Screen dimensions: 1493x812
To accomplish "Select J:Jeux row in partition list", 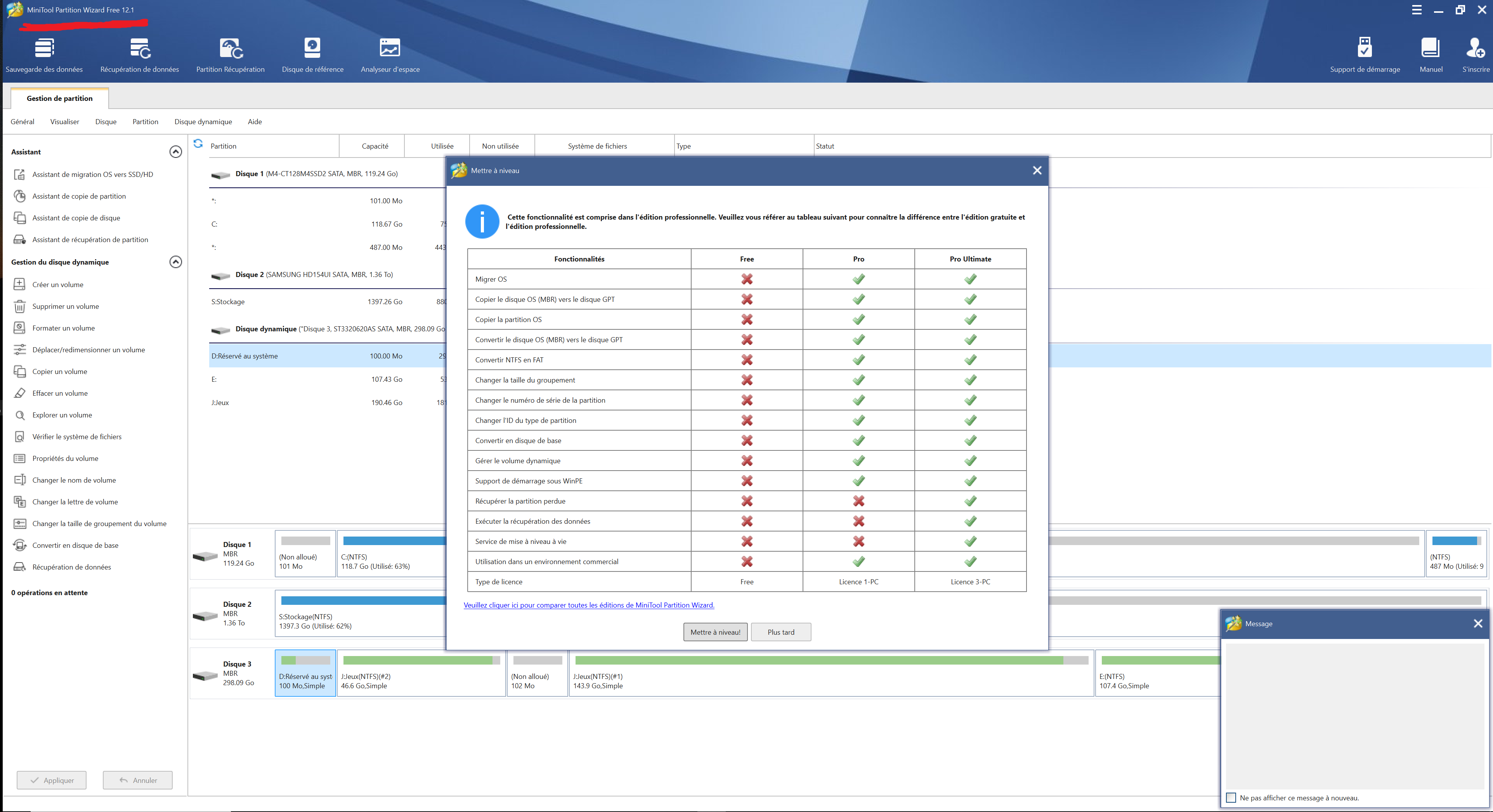I will [x=328, y=402].
